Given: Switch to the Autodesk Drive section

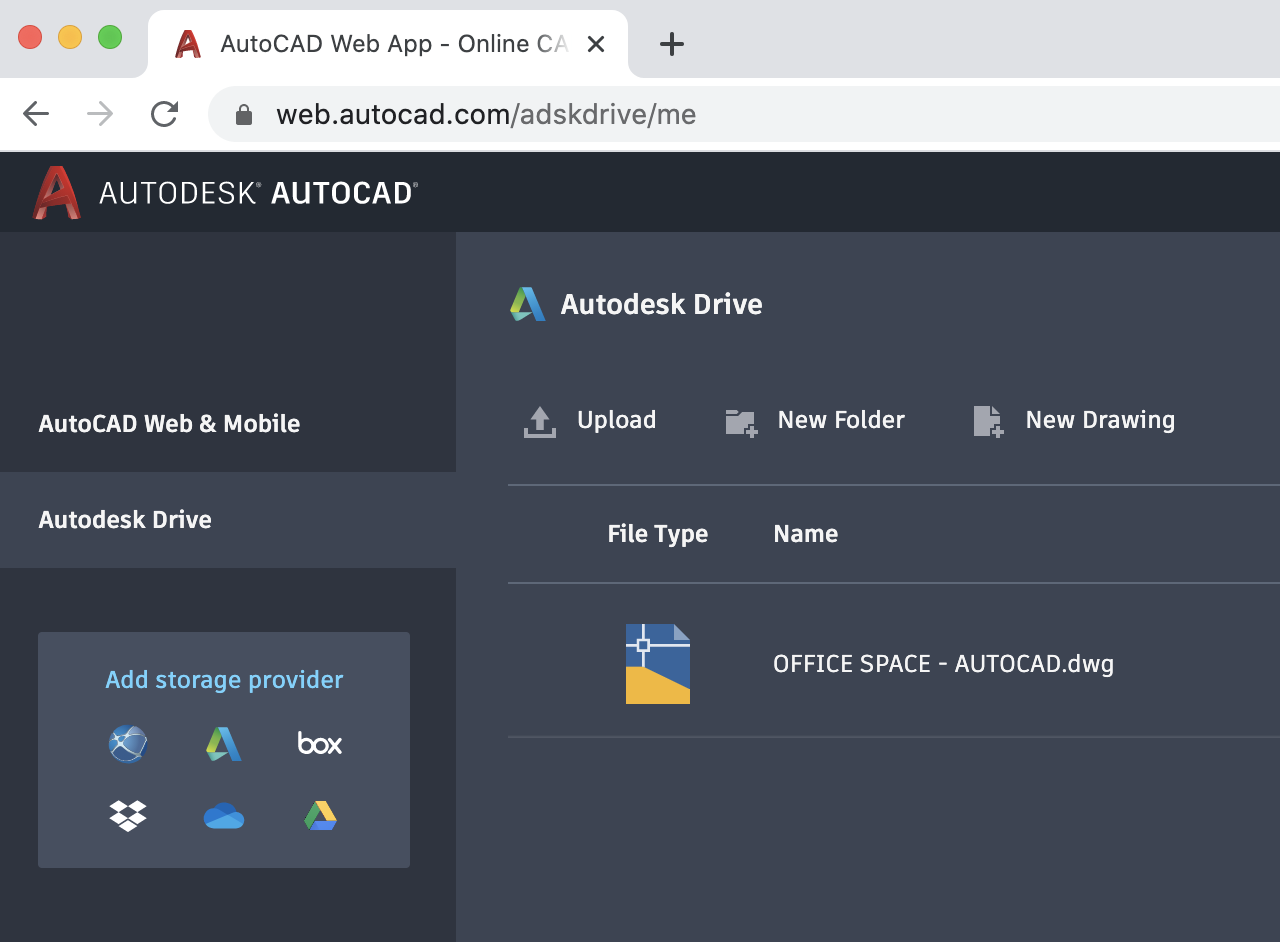Looking at the screenshot, I should (124, 519).
